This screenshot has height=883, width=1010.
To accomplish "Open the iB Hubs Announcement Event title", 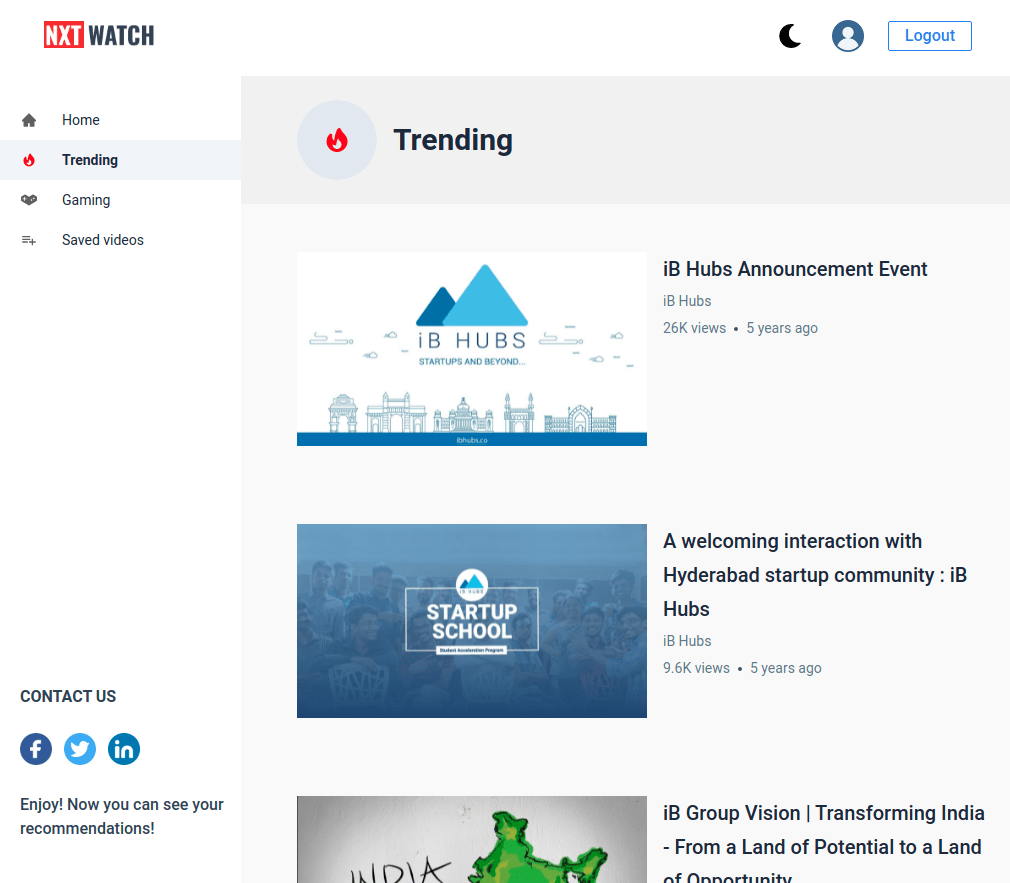I will tap(795, 269).
